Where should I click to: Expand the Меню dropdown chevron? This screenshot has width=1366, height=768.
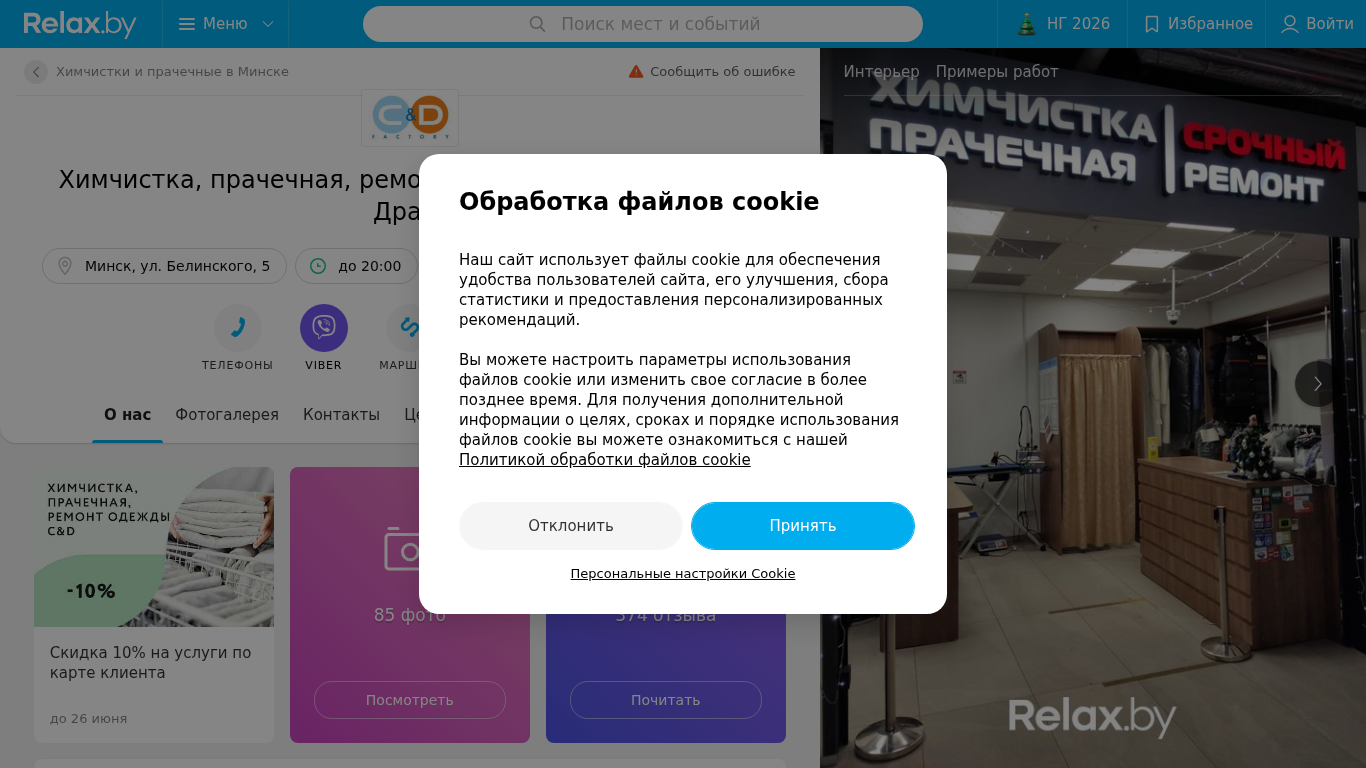(268, 24)
